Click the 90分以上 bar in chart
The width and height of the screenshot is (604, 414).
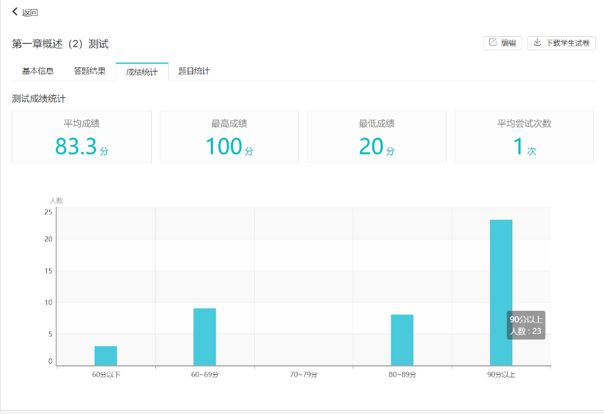coord(501,292)
